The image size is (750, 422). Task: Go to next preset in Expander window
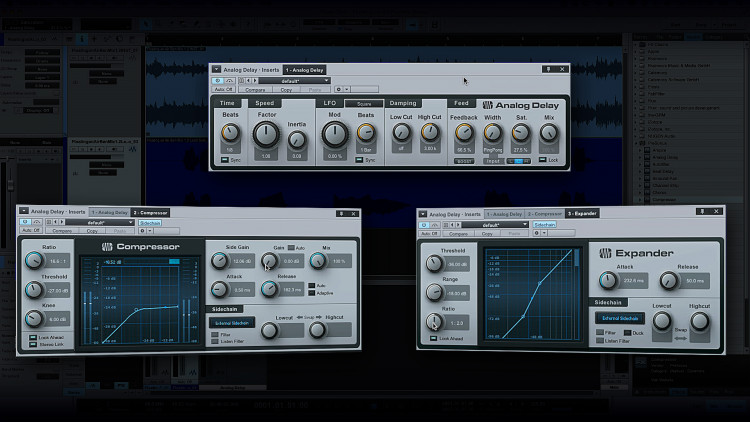(x=458, y=225)
